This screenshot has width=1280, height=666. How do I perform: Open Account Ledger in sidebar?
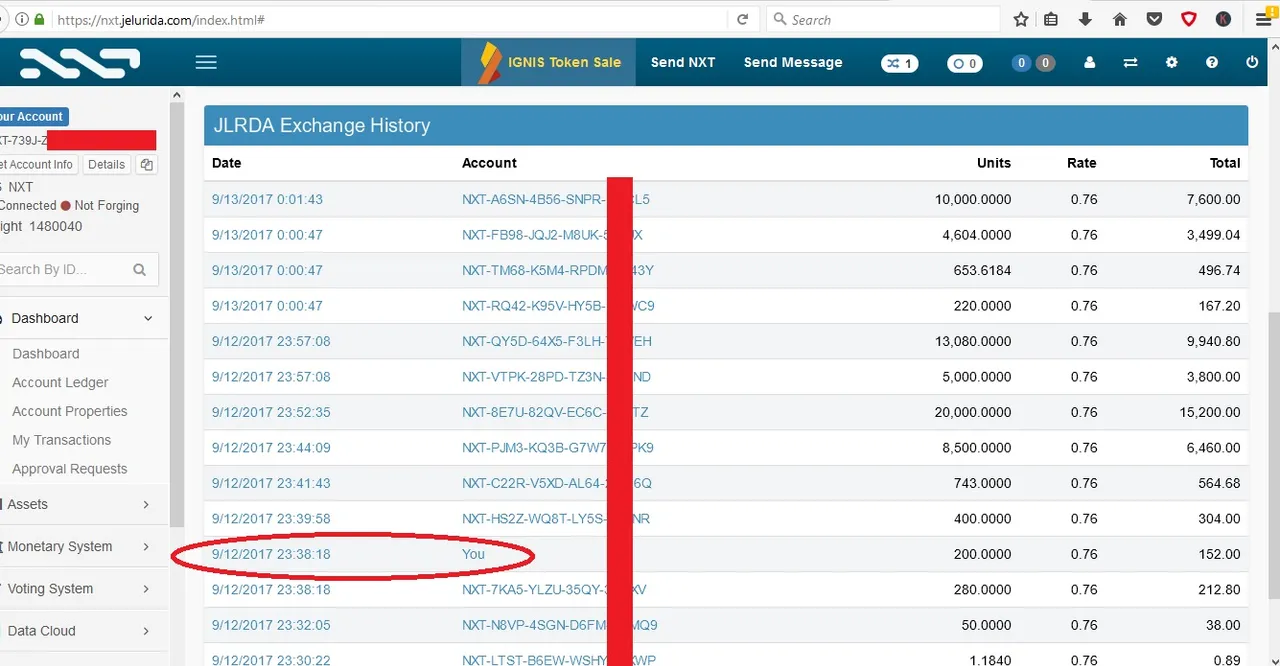coord(60,382)
